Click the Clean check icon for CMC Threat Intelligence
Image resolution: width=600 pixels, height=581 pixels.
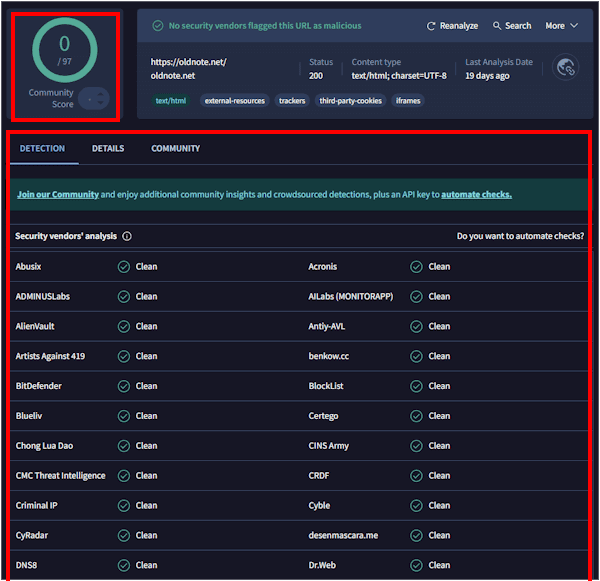click(124, 476)
